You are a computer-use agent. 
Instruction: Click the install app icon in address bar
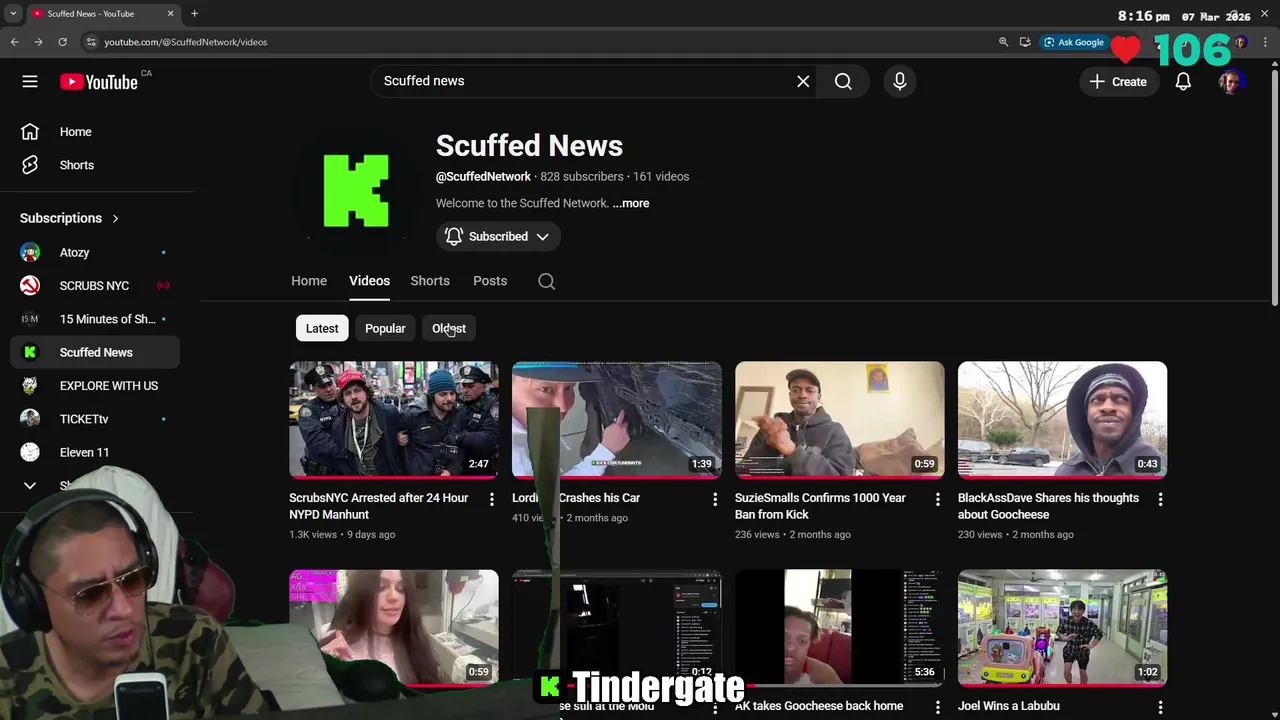pos(1025,42)
